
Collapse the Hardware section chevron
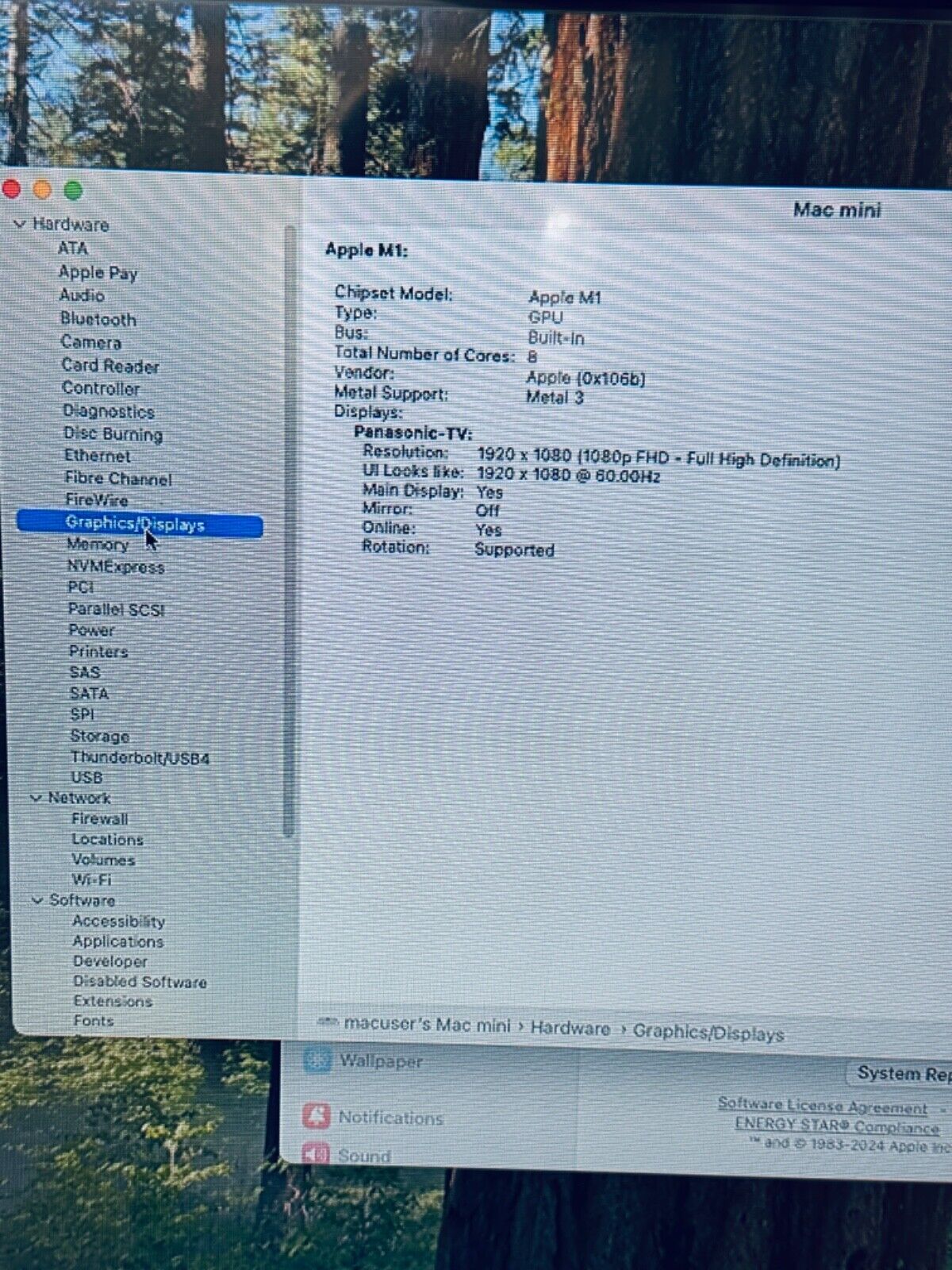click(20, 225)
